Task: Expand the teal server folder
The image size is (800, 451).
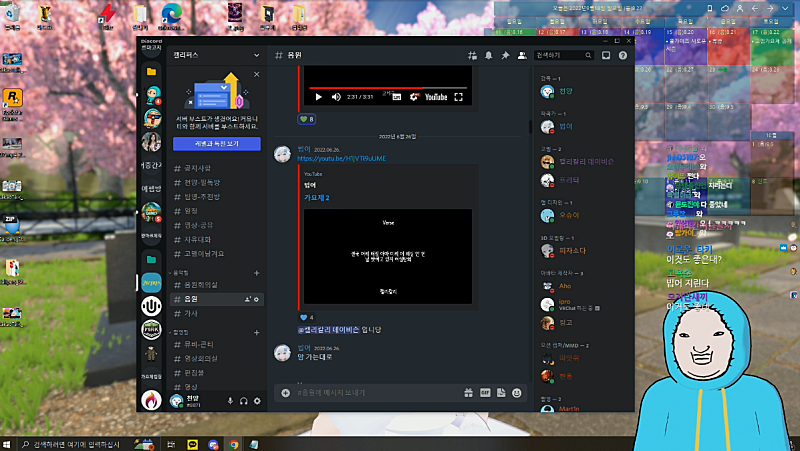Action: (152, 260)
